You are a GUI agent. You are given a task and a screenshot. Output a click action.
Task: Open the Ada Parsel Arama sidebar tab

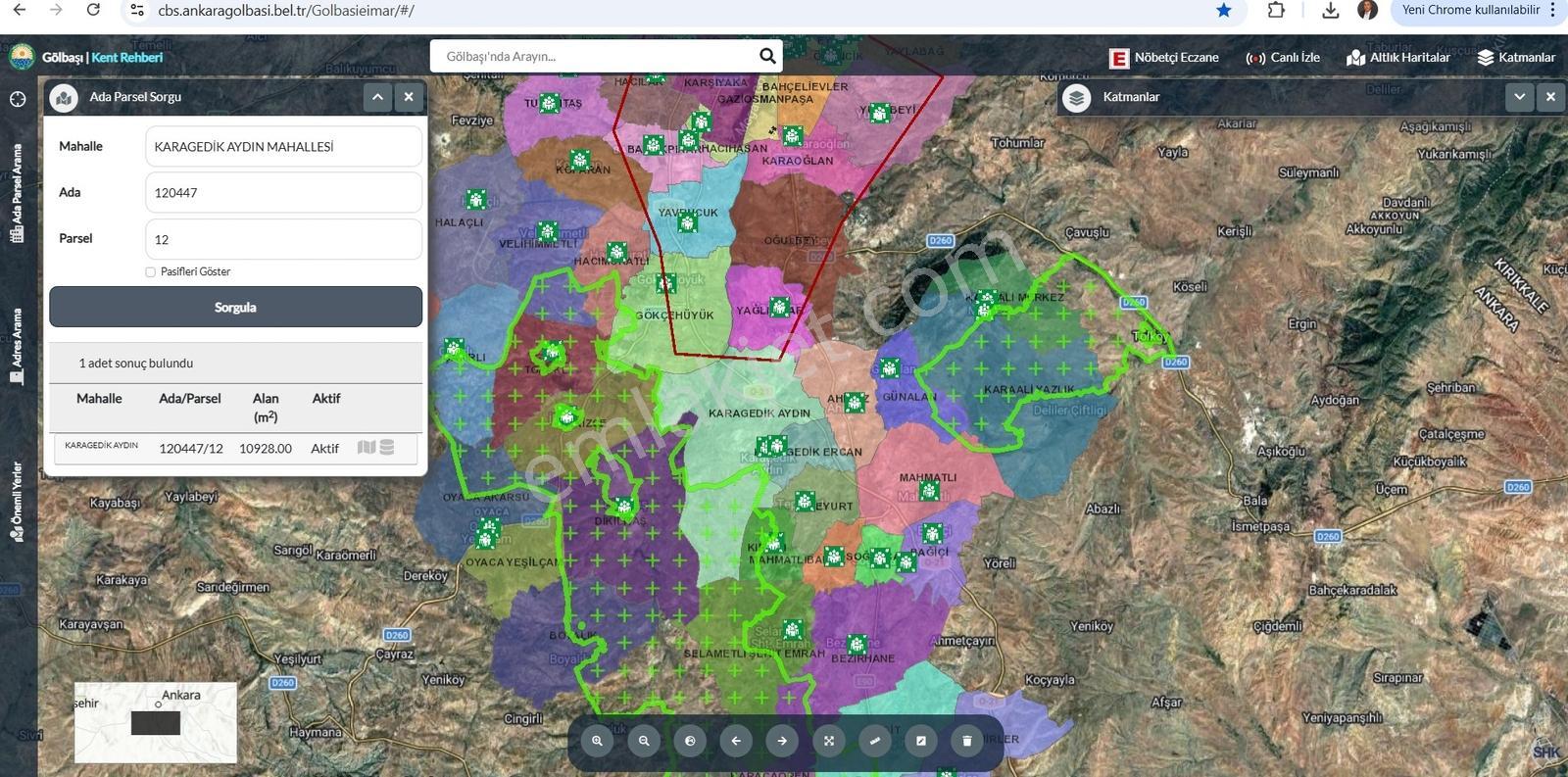17,193
